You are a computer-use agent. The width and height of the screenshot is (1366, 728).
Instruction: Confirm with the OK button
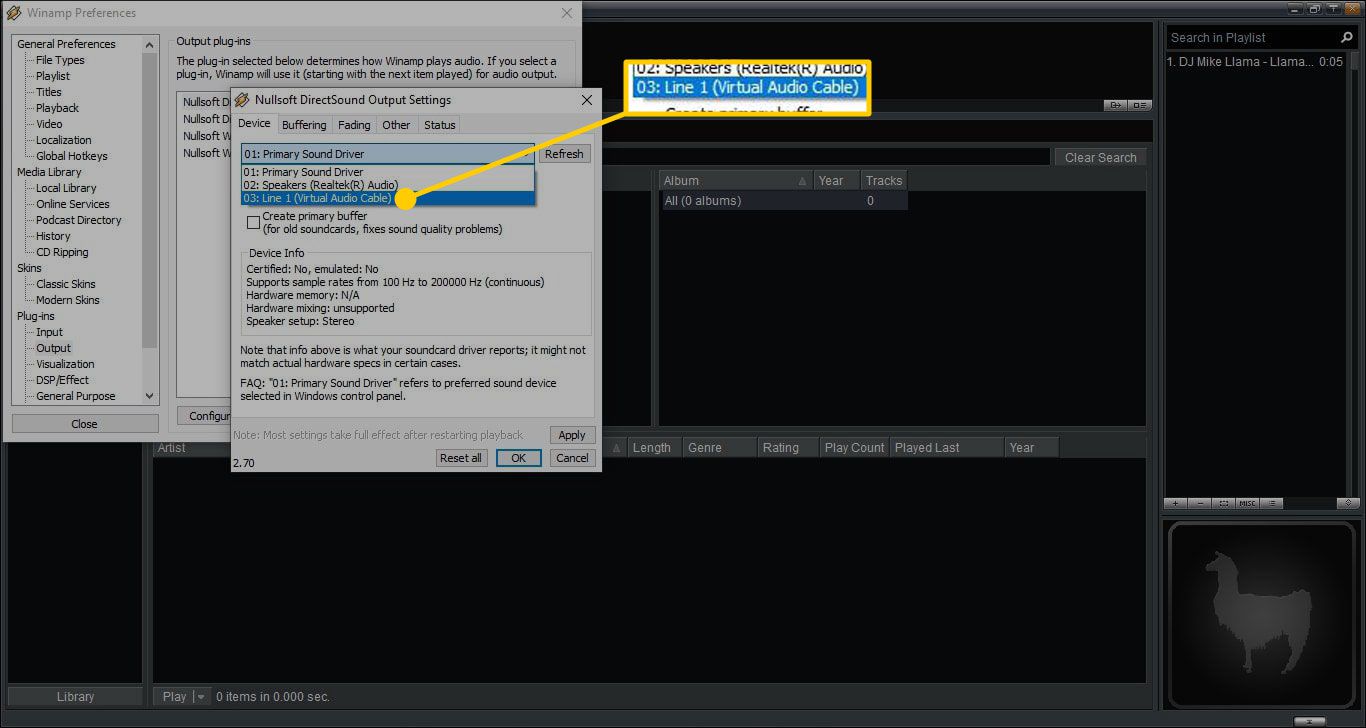pos(518,458)
